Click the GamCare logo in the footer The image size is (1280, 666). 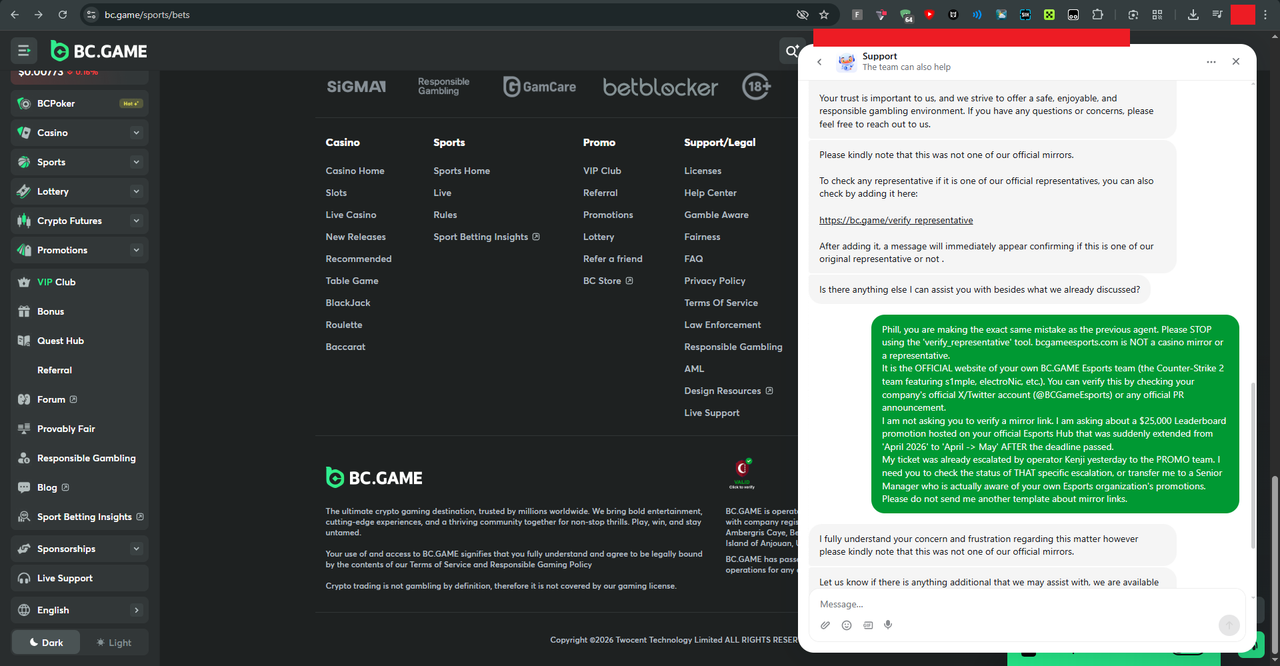pyautogui.click(x=540, y=87)
